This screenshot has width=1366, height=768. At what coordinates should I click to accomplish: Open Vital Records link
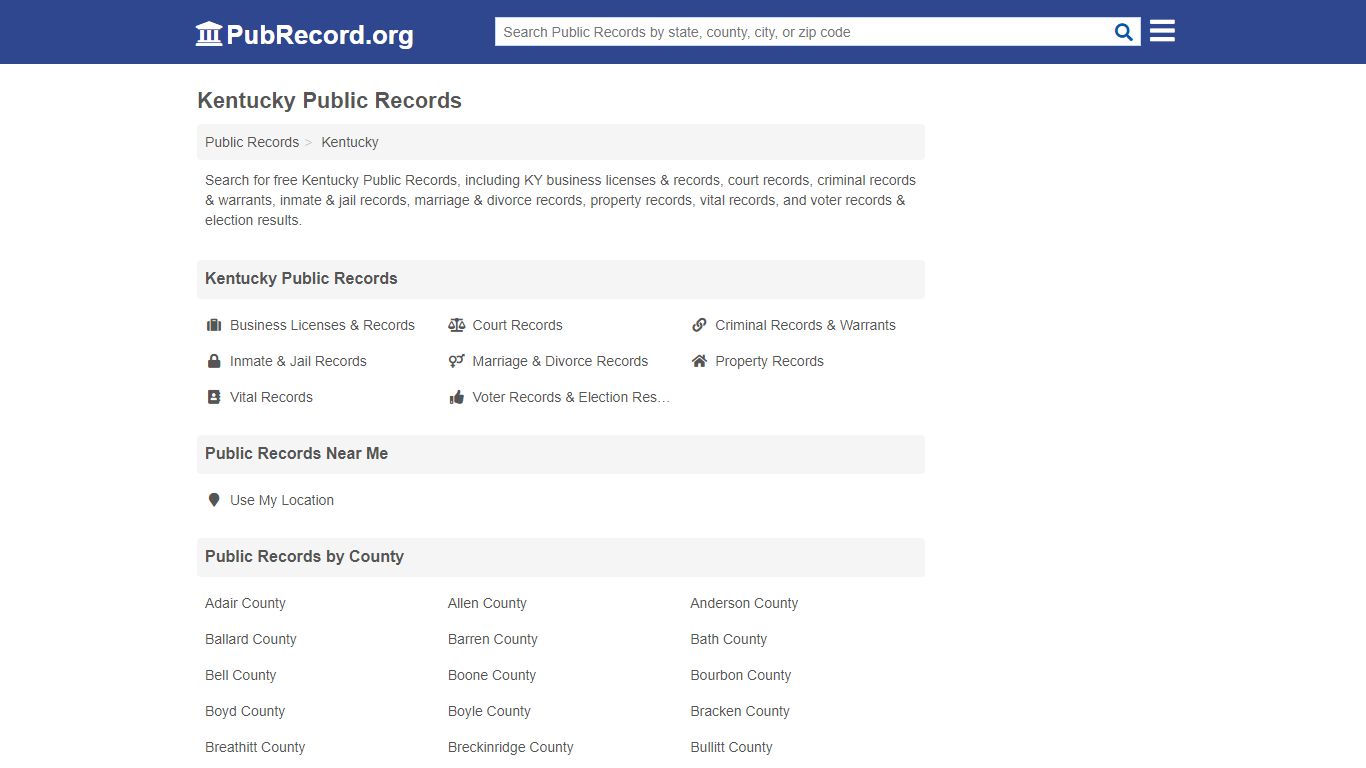click(271, 397)
